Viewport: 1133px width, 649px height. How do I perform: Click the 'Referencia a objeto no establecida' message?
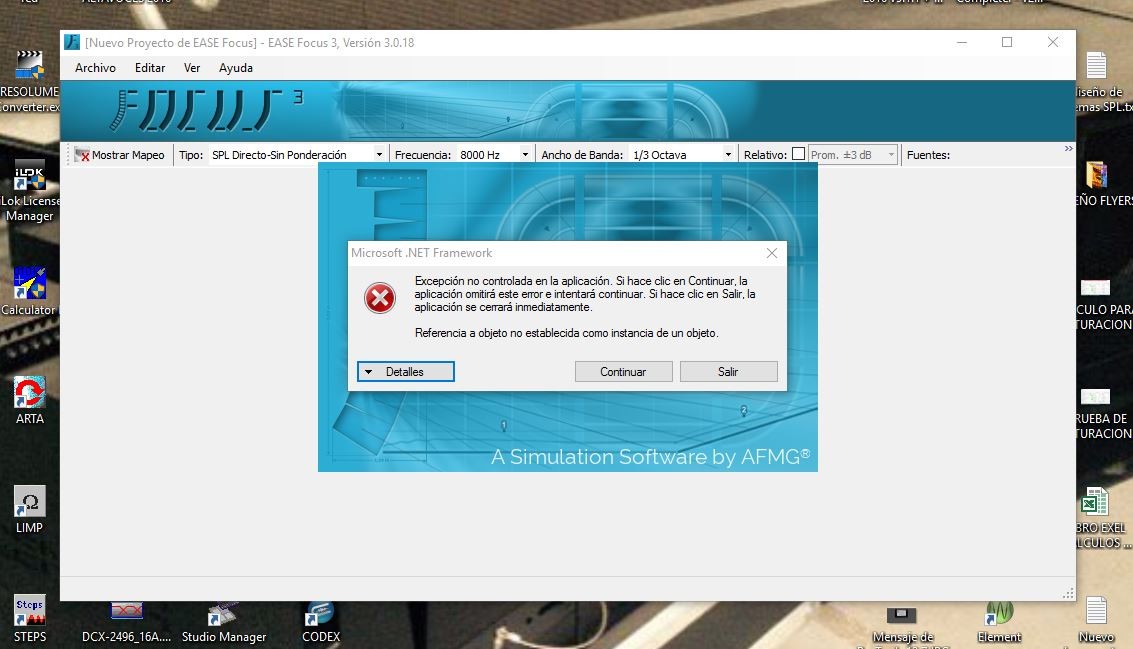pos(566,333)
